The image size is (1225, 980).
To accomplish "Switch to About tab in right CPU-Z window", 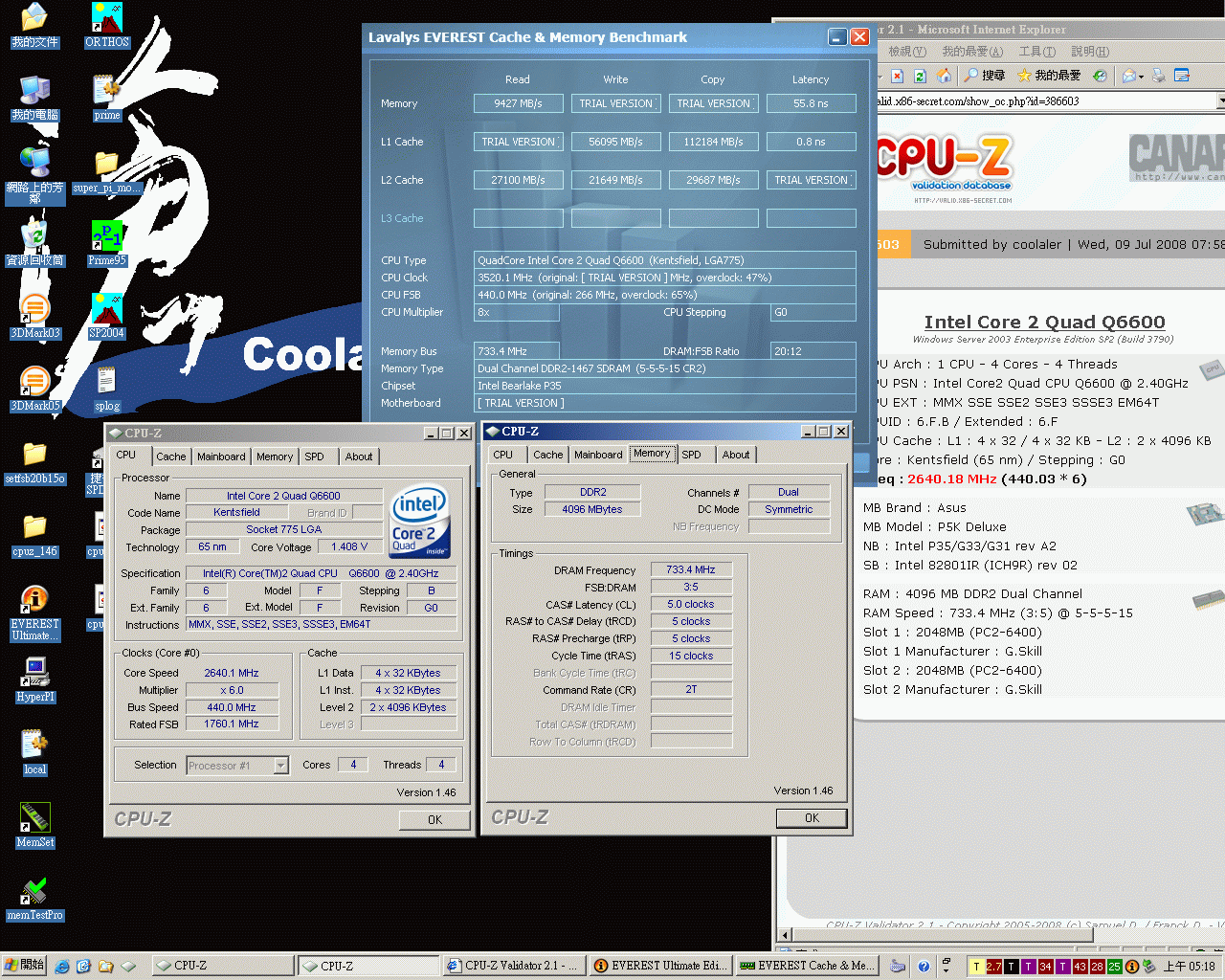I will (736, 455).
